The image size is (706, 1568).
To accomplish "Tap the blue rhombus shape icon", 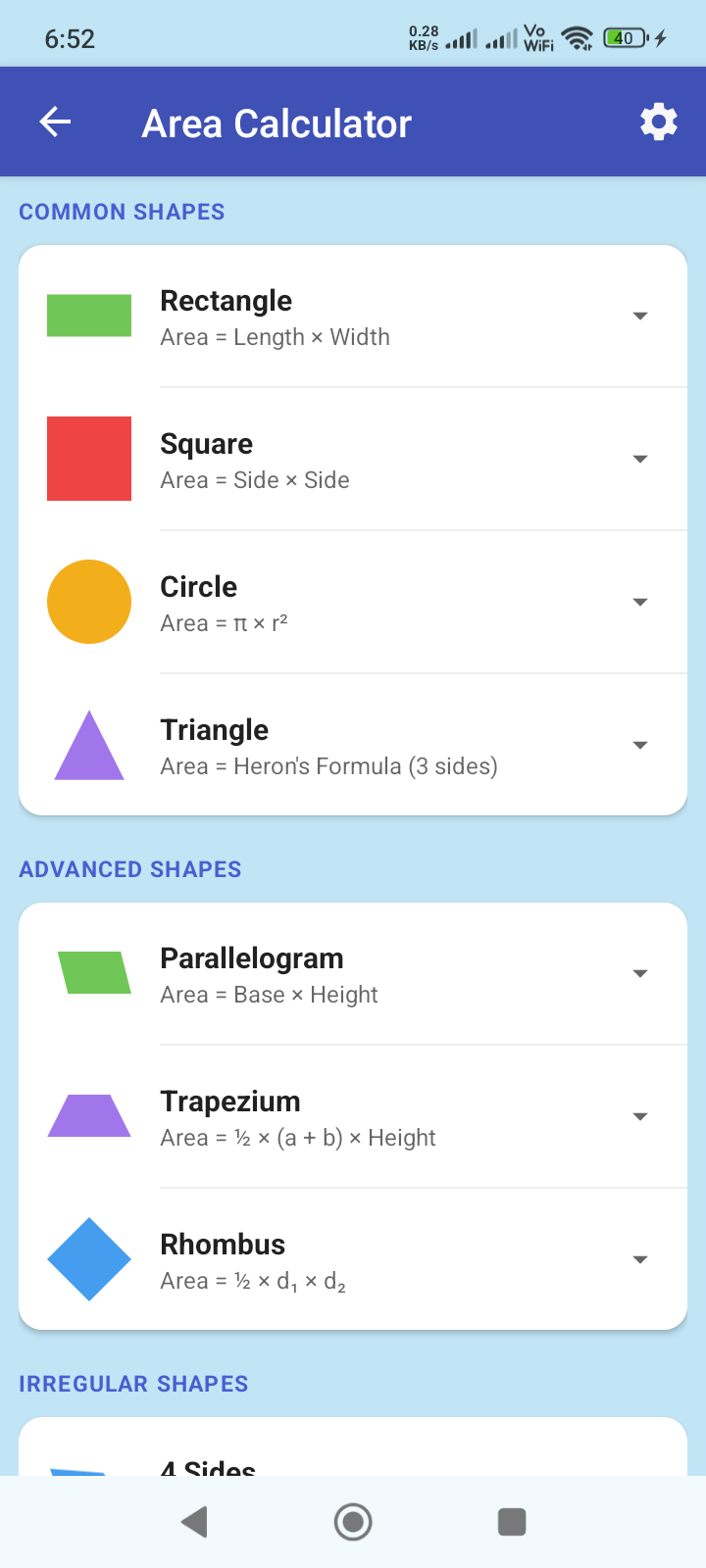I will click(89, 1259).
